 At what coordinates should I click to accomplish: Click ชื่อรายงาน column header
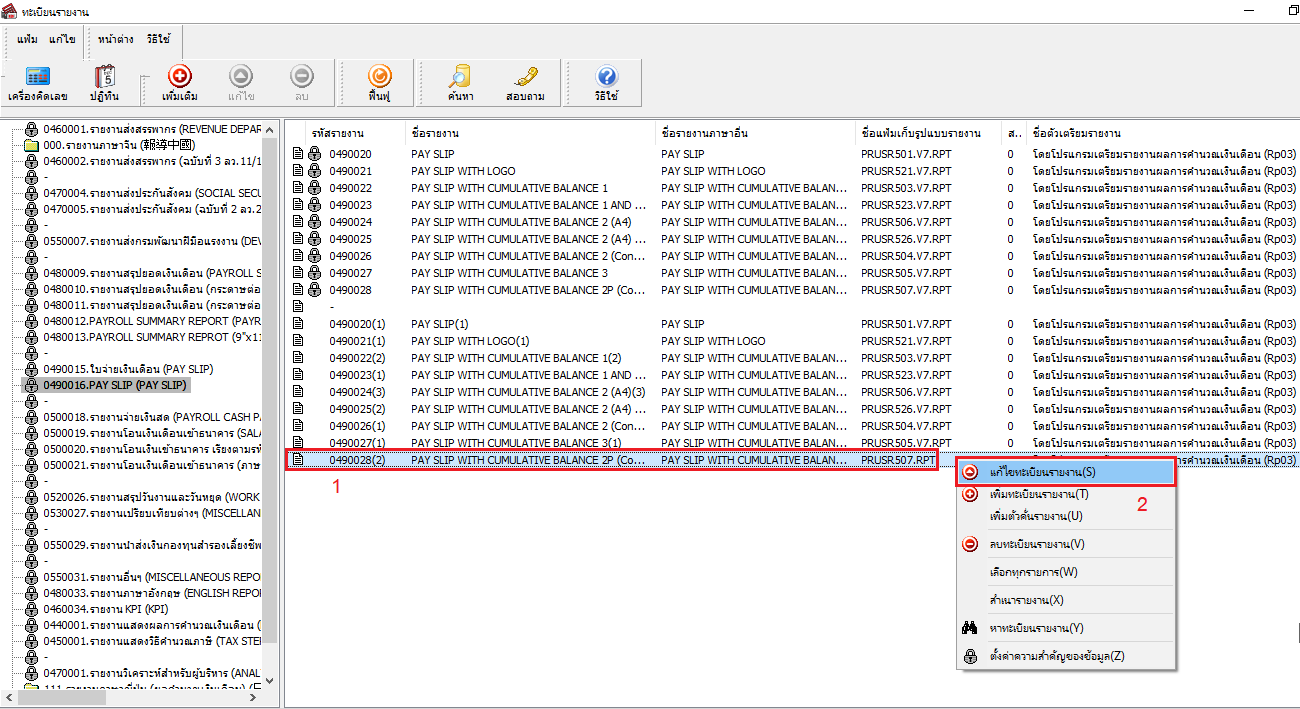[x=435, y=133]
